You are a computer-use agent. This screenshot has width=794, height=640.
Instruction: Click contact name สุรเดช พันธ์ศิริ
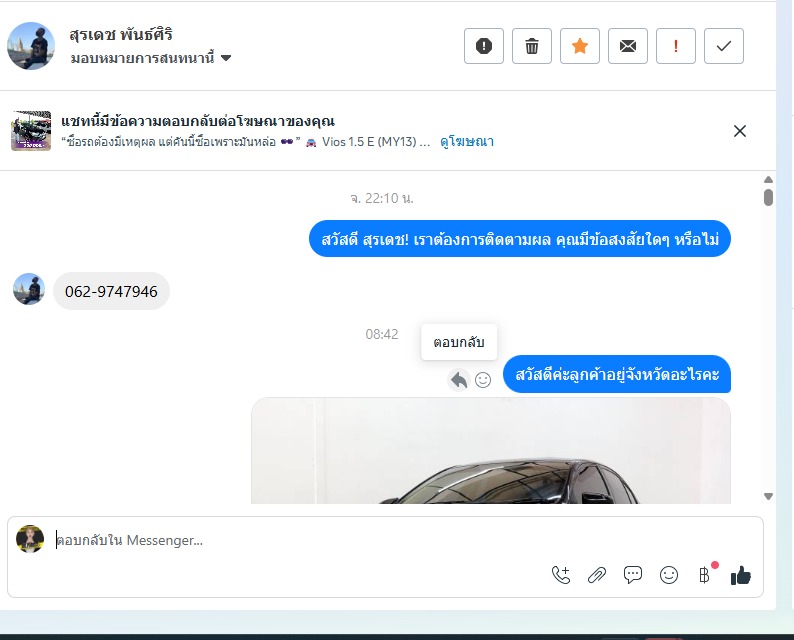point(121,34)
